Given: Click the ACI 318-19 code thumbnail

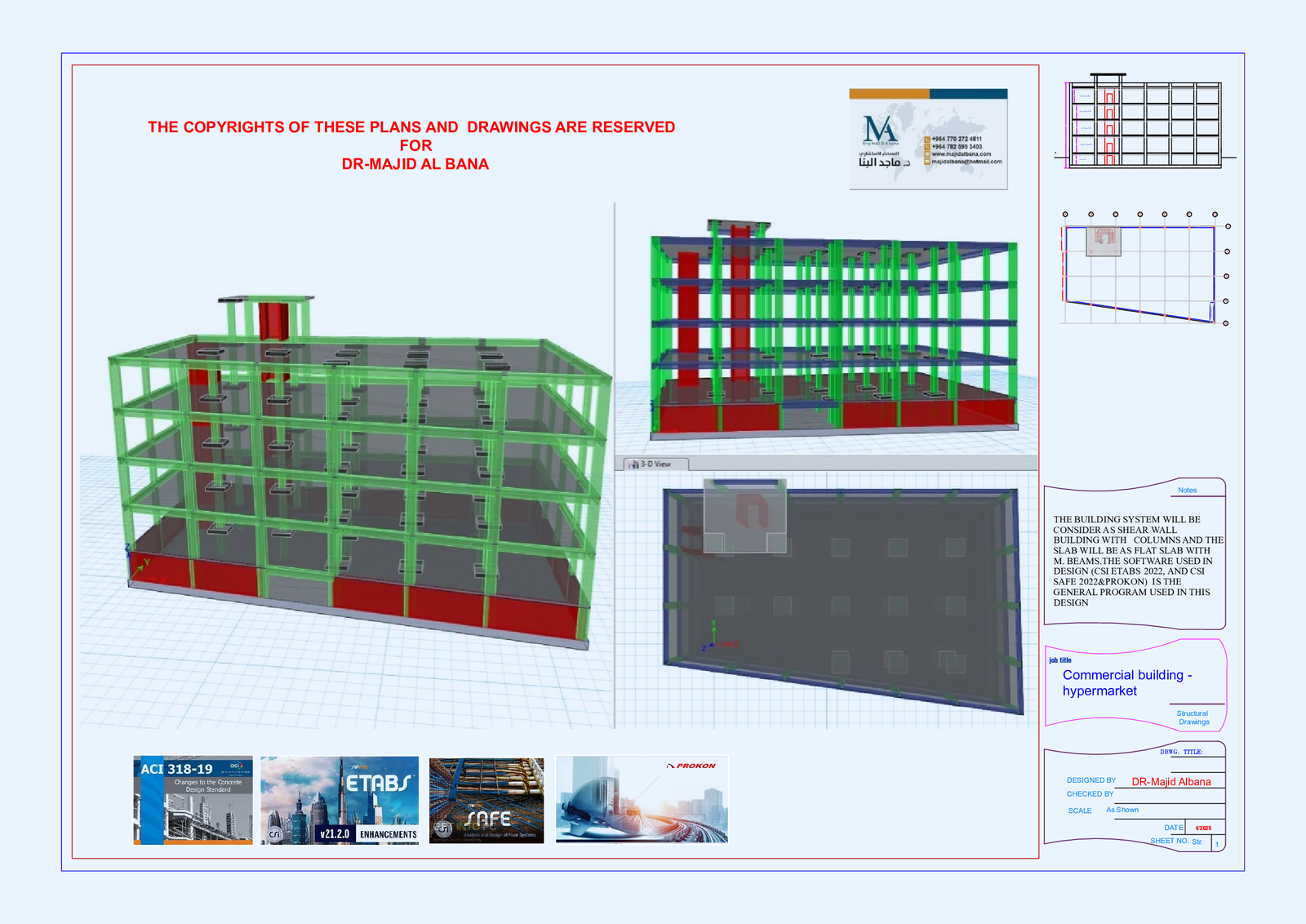Looking at the screenshot, I should (x=193, y=799).
